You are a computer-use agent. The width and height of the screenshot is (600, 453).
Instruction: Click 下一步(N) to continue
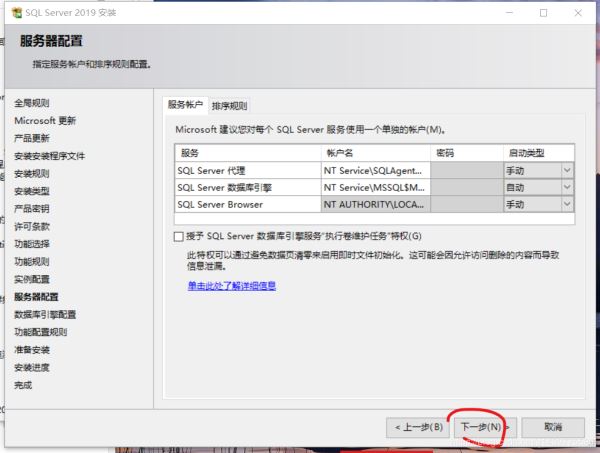click(480, 427)
